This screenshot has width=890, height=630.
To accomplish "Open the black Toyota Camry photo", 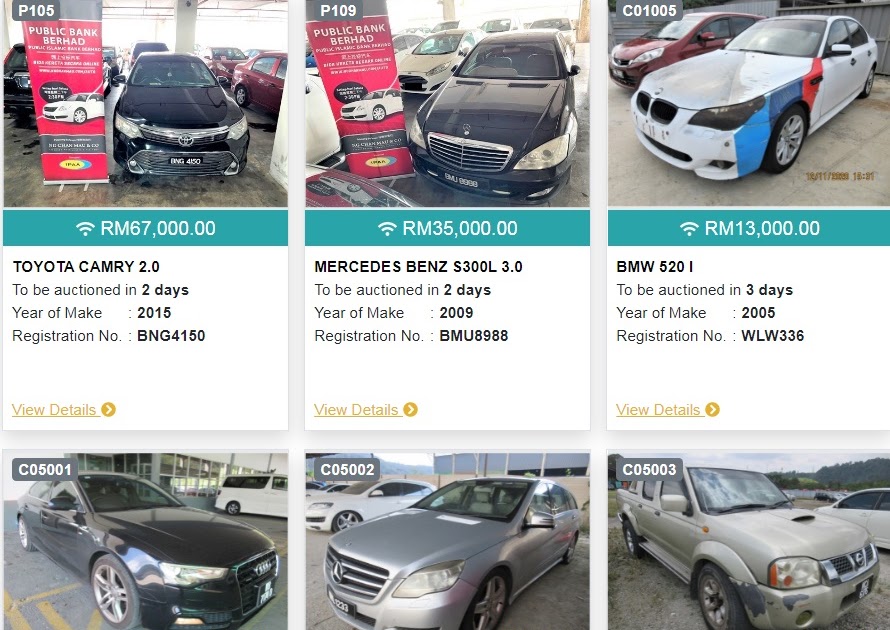I will point(145,103).
